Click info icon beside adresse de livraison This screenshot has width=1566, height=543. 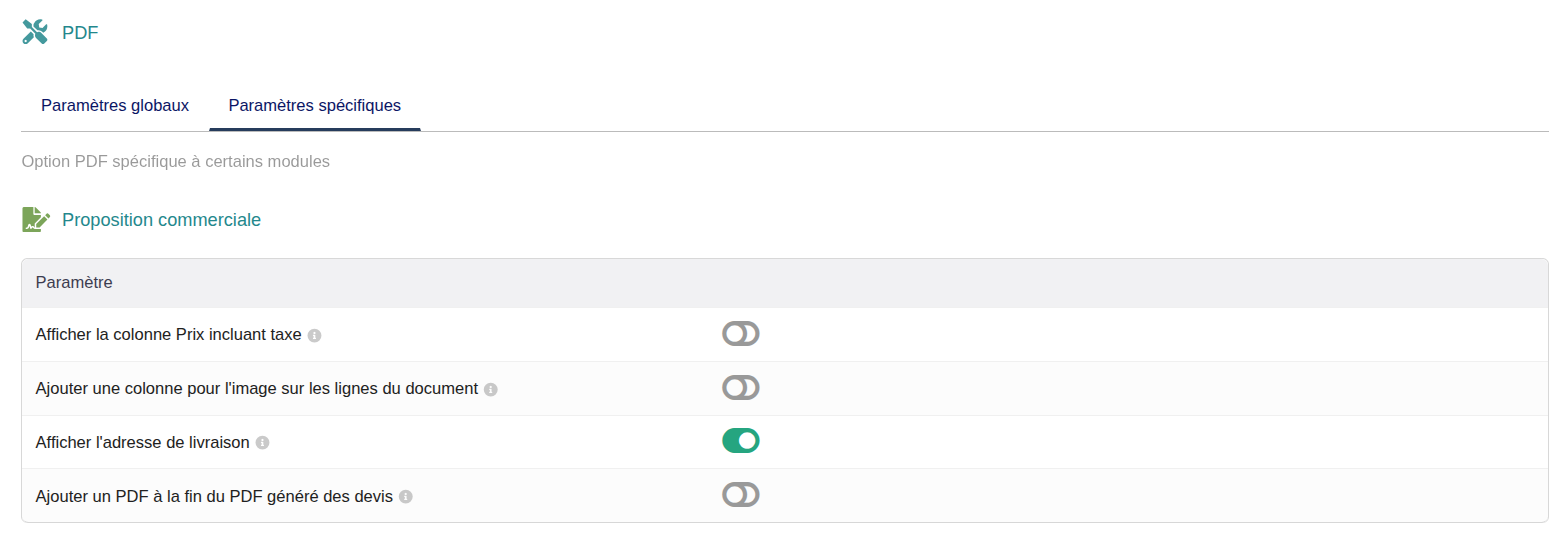[x=262, y=443]
